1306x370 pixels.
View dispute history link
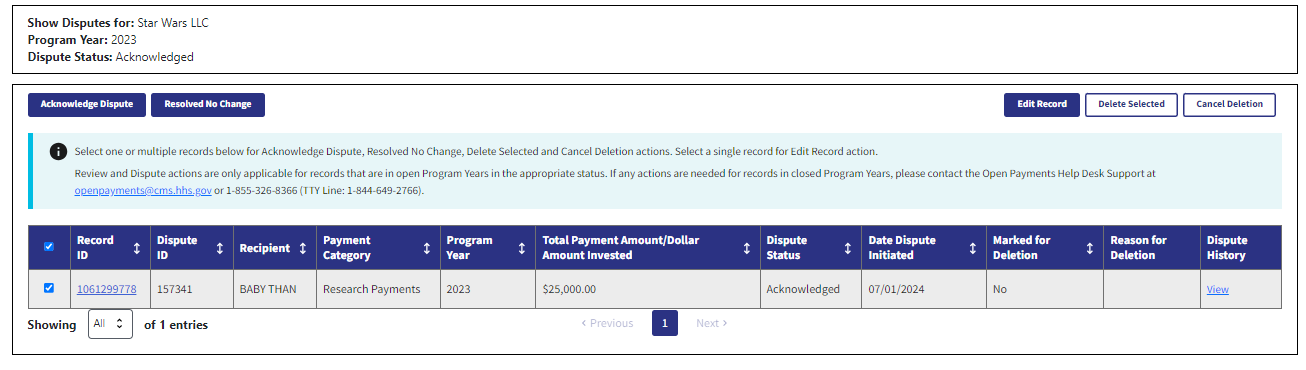pyautogui.click(x=1217, y=290)
